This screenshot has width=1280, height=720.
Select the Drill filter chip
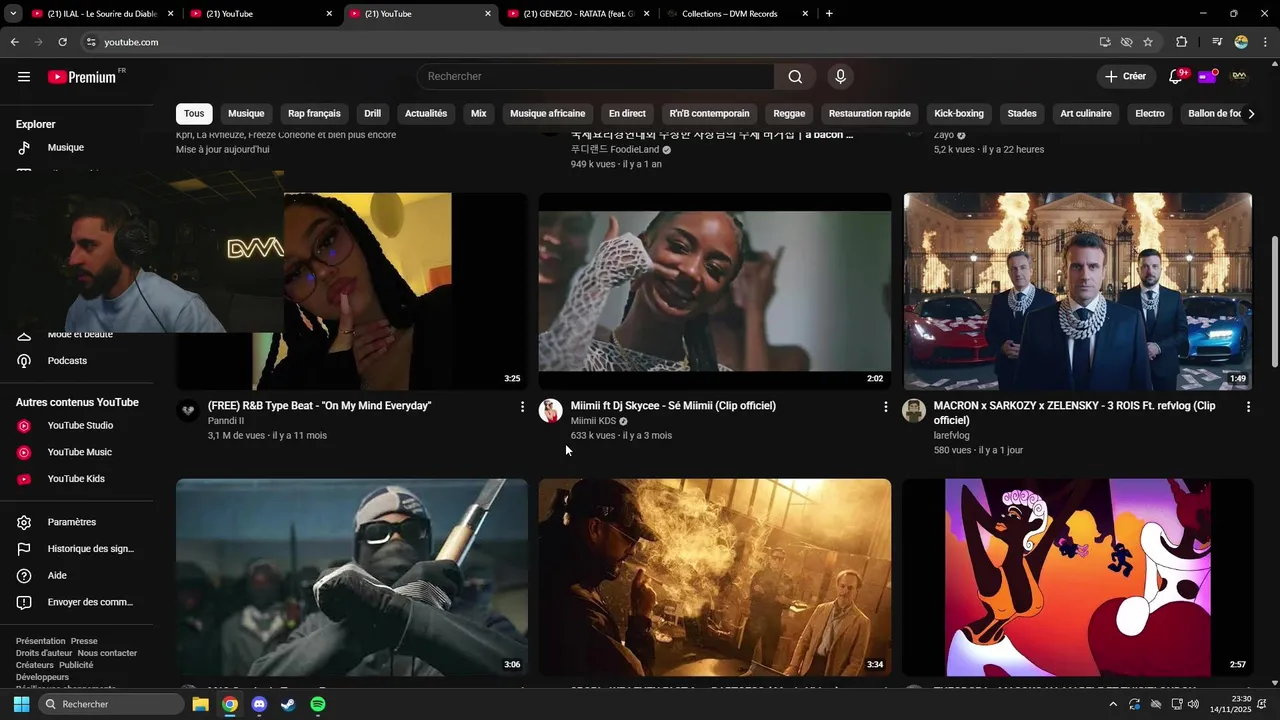373,113
